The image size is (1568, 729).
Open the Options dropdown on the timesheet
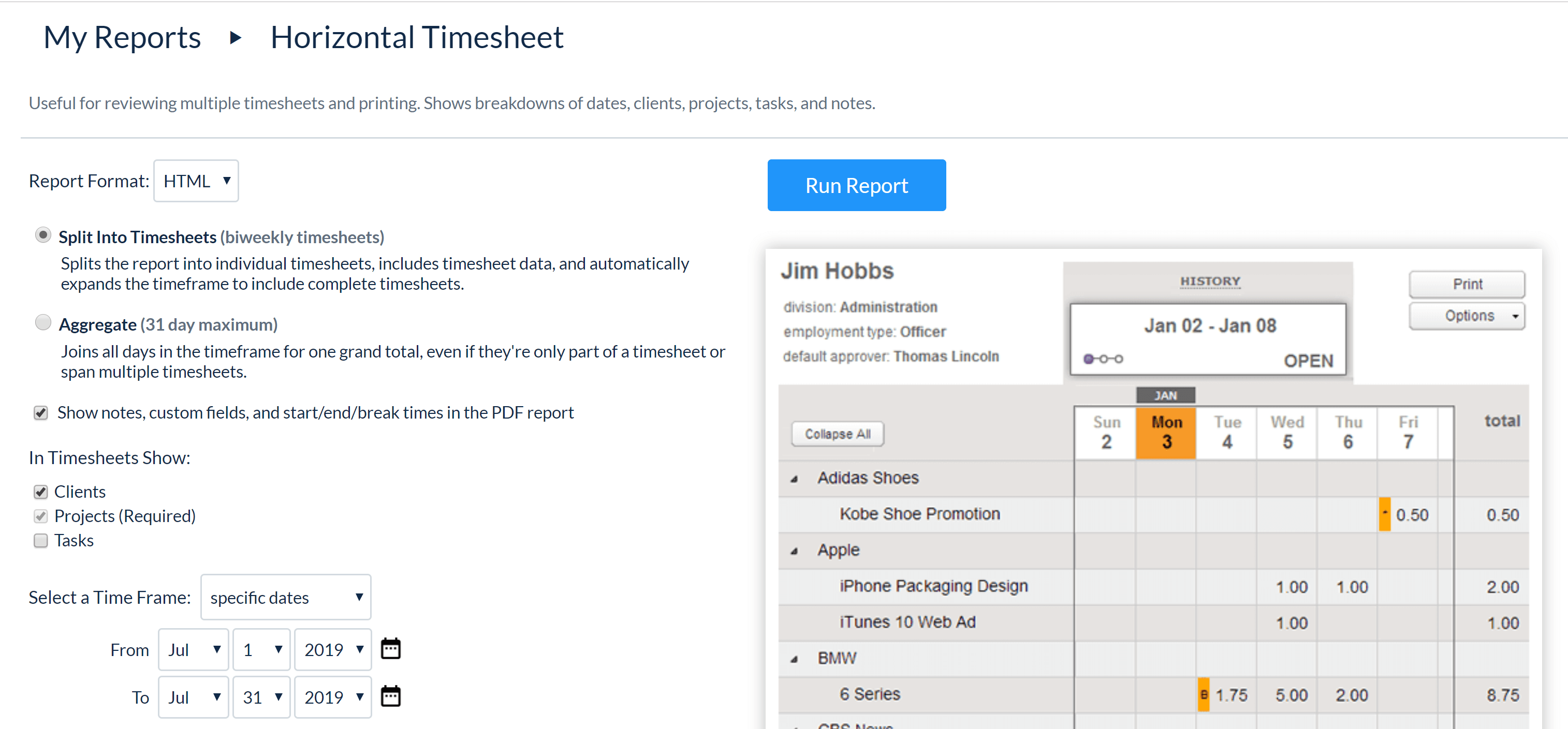point(1467,316)
